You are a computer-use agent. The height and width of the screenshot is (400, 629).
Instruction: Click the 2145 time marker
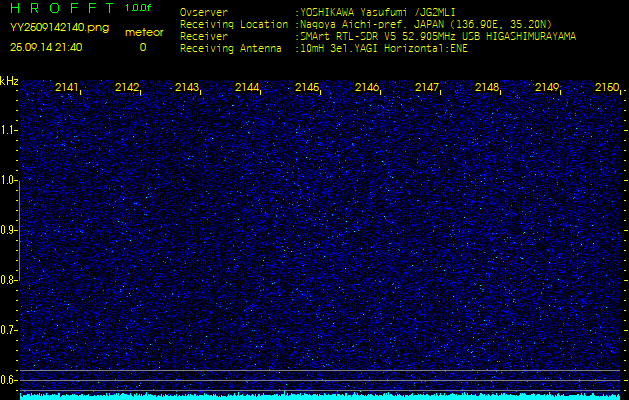pos(307,88)
